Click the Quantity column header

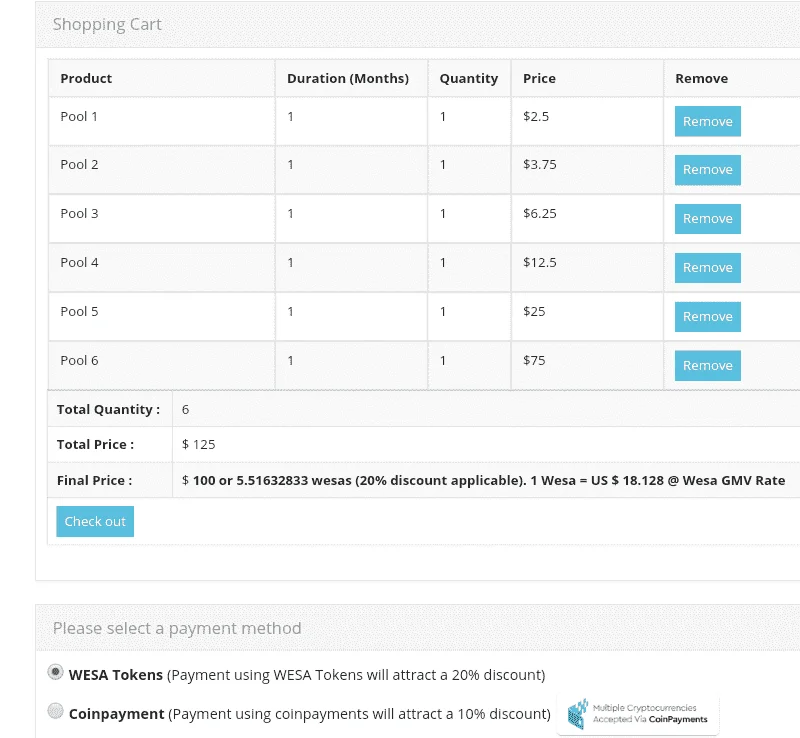point(468,79)
